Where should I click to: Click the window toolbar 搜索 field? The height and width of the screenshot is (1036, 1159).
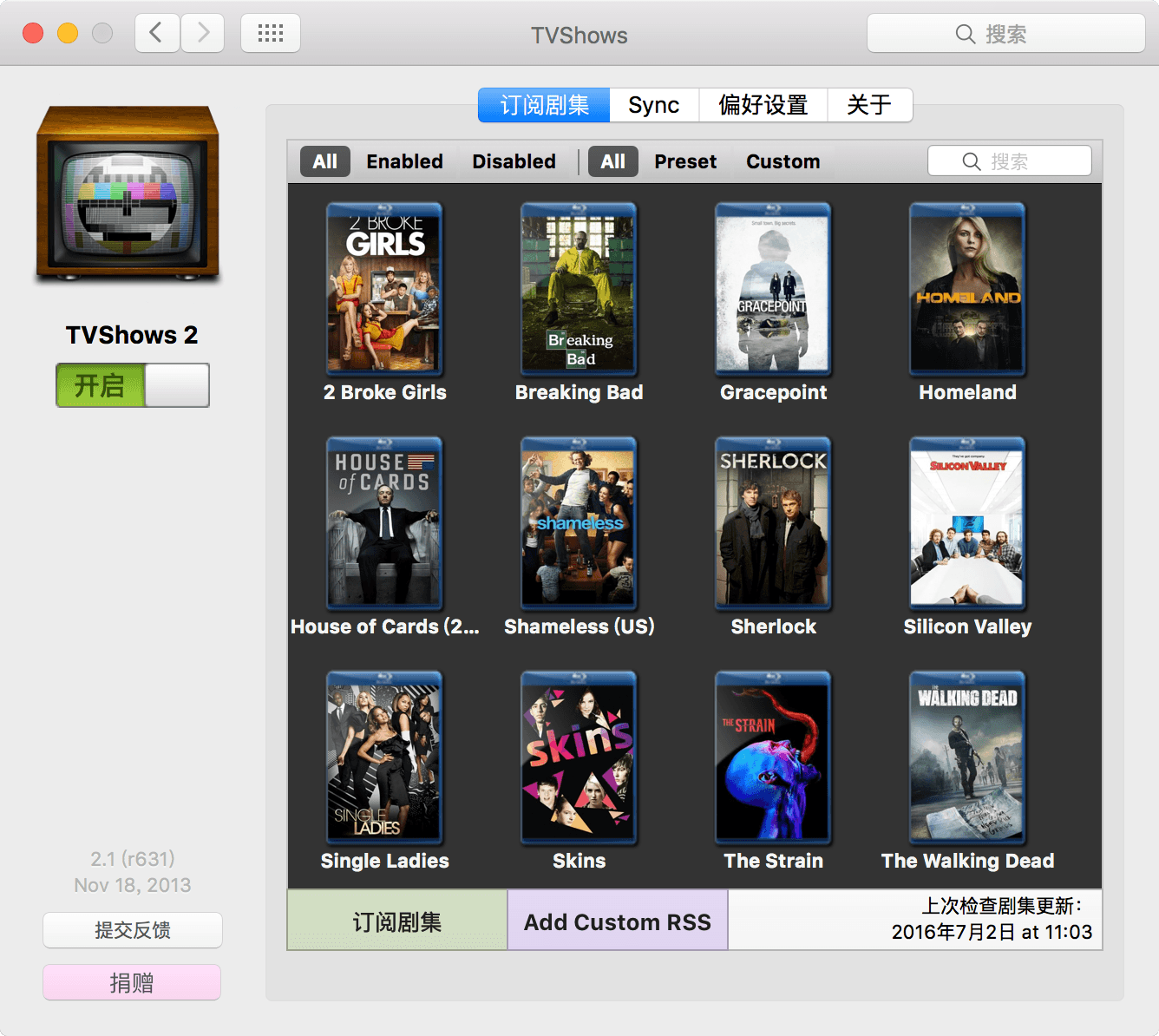point(1006,34)
